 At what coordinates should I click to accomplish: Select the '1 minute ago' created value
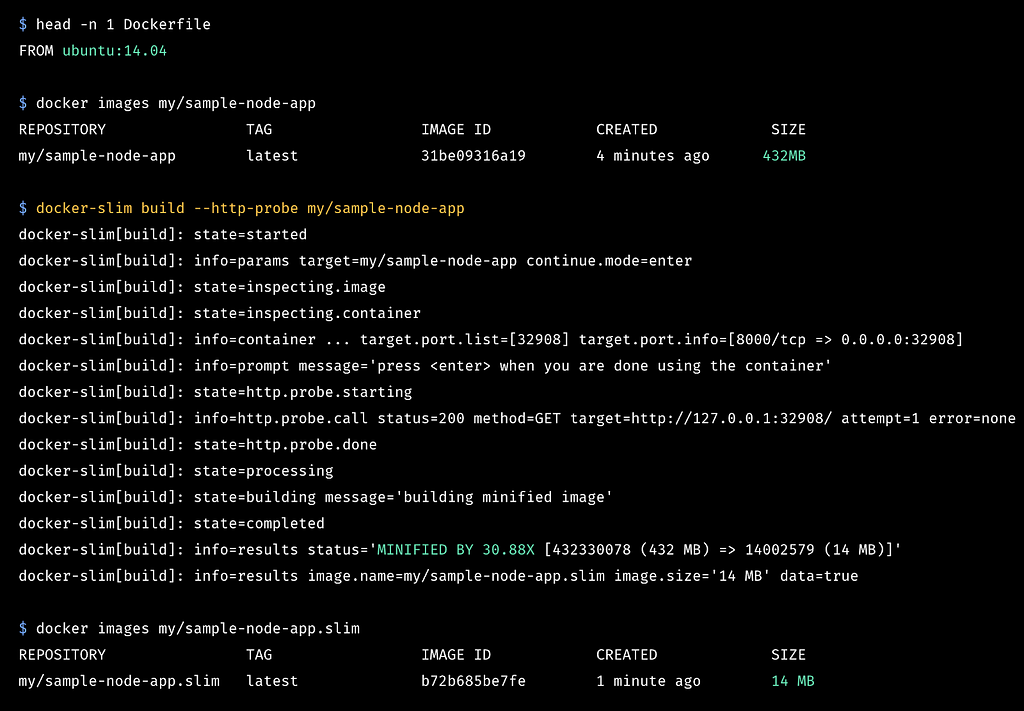point(648,681)
